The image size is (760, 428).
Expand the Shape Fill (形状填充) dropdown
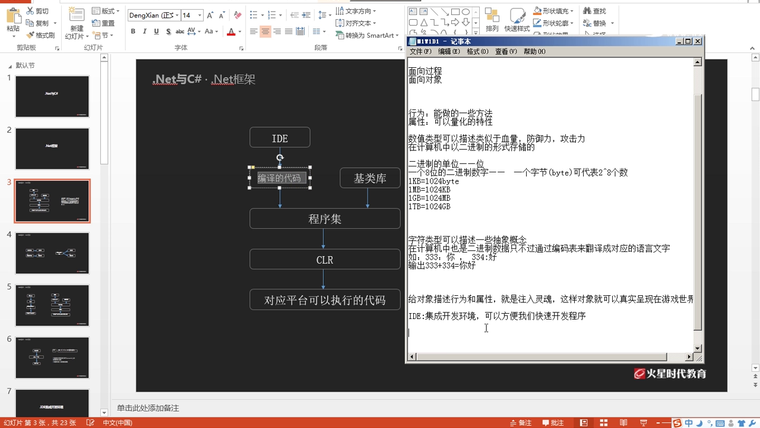(x=574, y=11)
